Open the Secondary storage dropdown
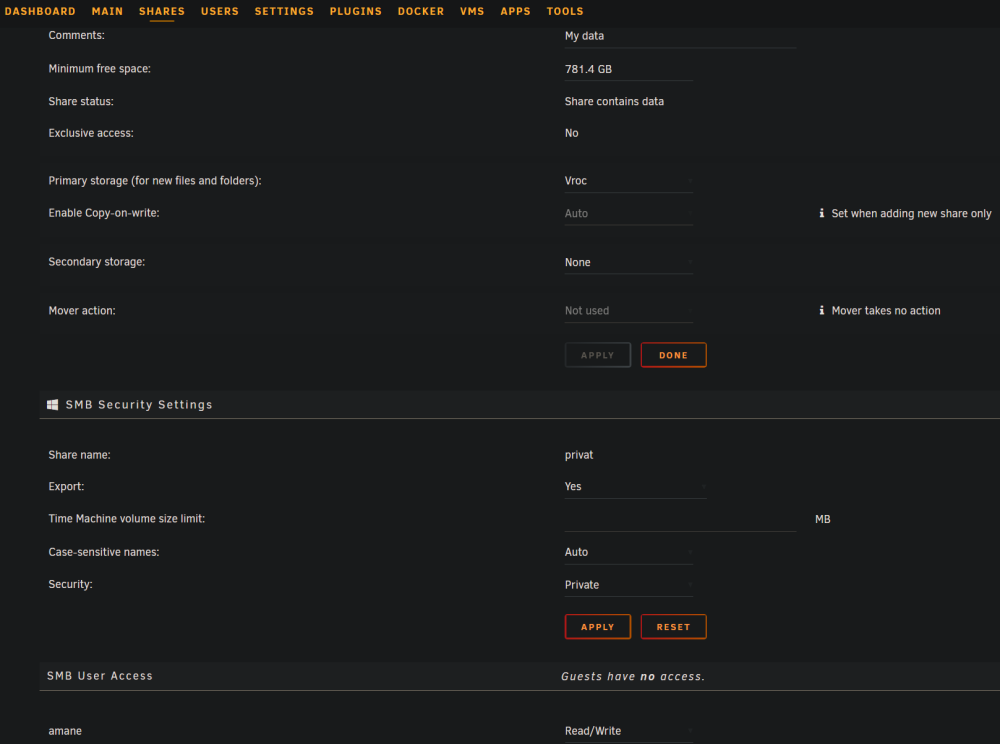This screenshot has width=1000, height=744. click(x=628, y=262)
